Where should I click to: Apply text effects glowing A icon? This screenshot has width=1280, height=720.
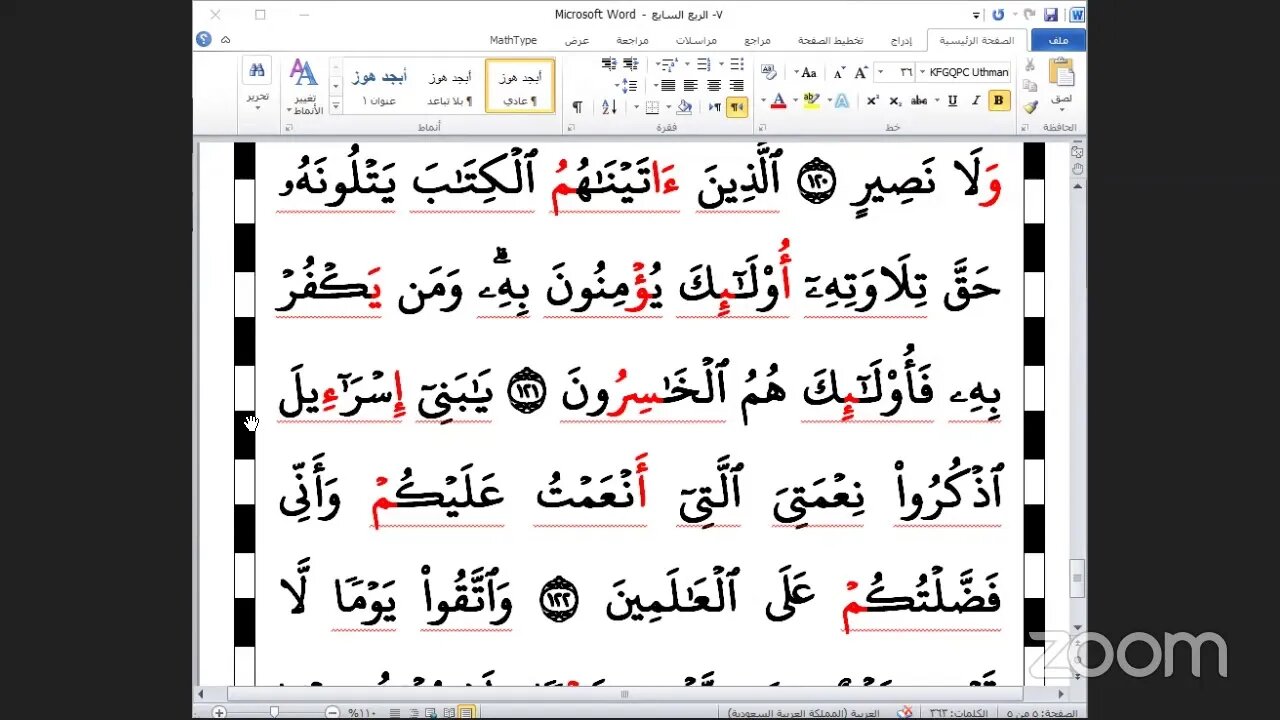pos(841,100)
